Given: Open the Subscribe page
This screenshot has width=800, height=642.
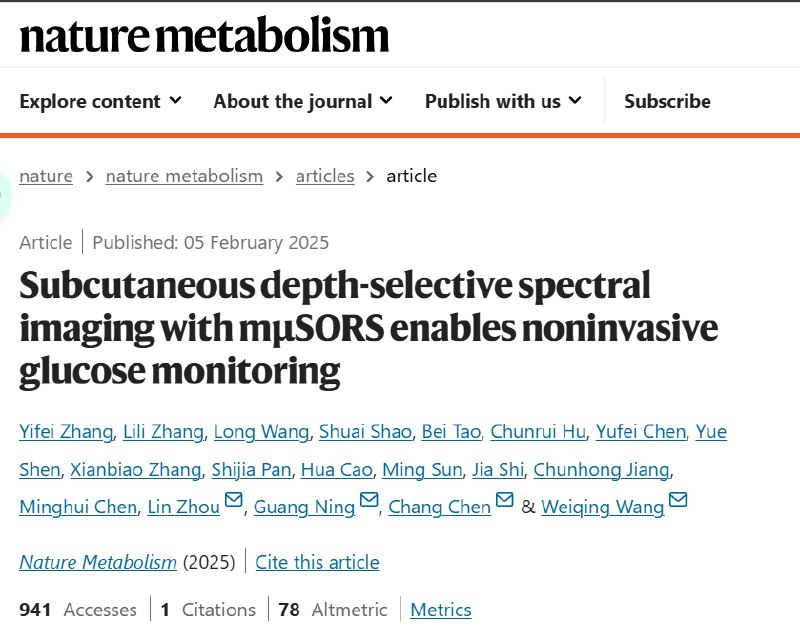Looking at the screenshot, I should 667,101.
